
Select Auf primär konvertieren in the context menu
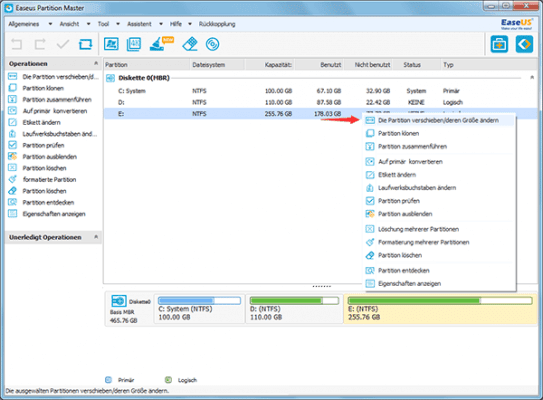(x=439, y=162)
